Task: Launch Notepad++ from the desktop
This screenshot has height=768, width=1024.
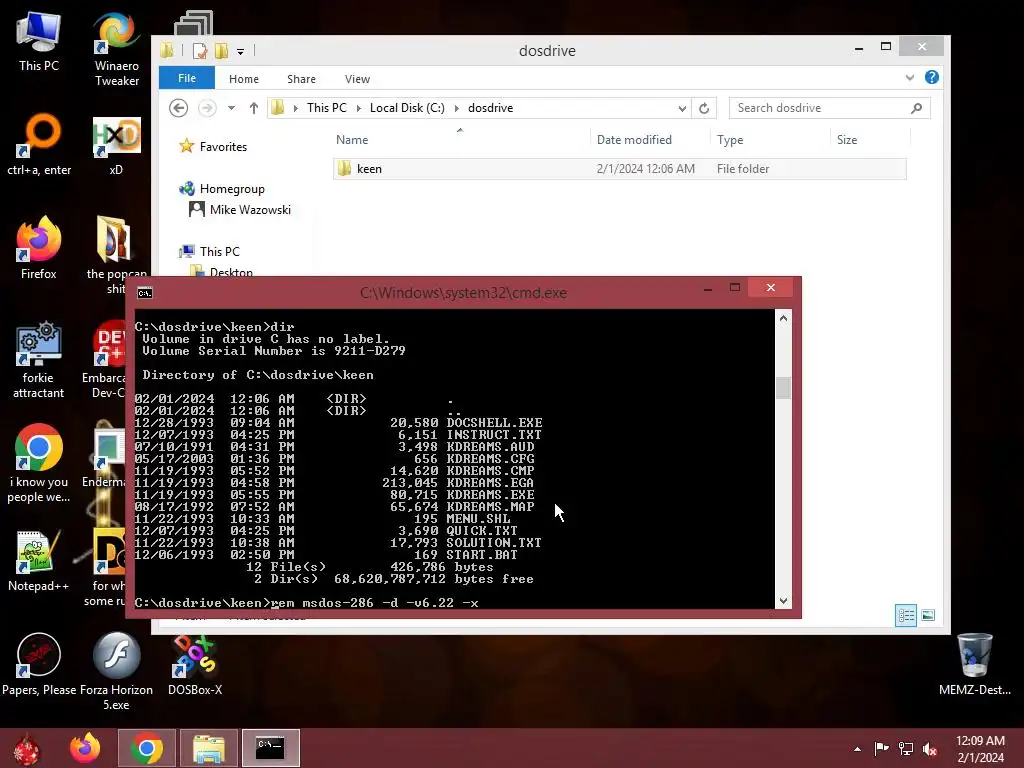Action: [x=39, y=560]
